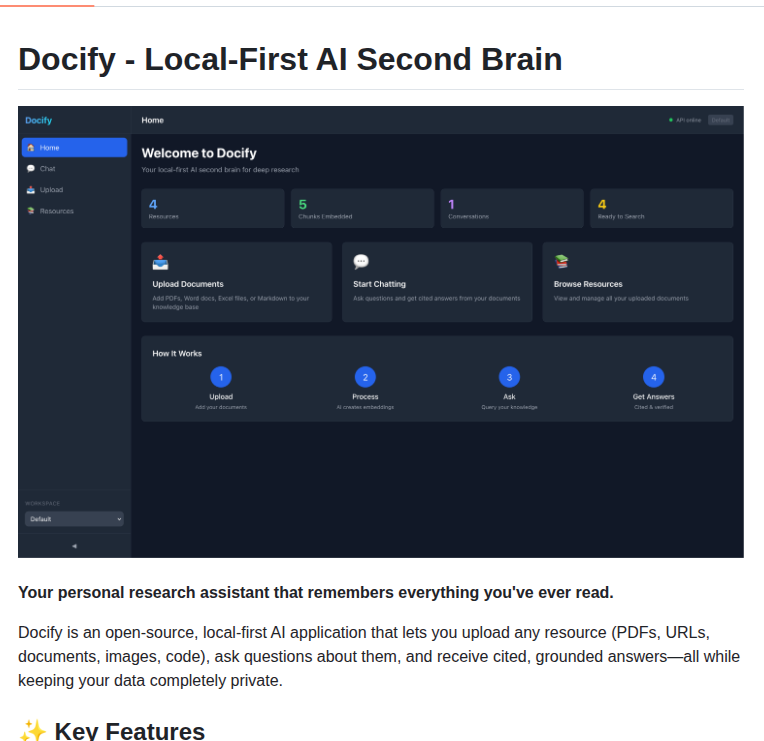The width and height of the screenshot is (764, 741).
Task: Click the Browse Resources books stack icon
Action: click(561, 262)
